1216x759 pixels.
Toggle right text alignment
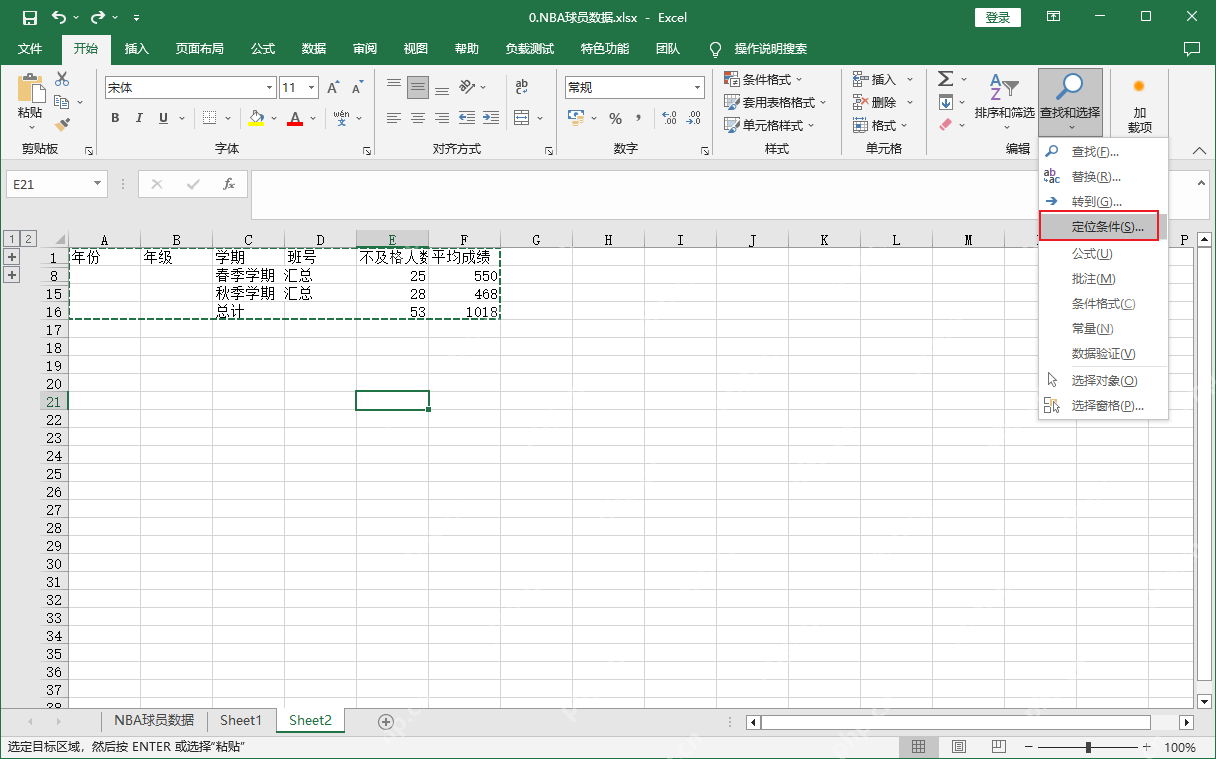442,118
